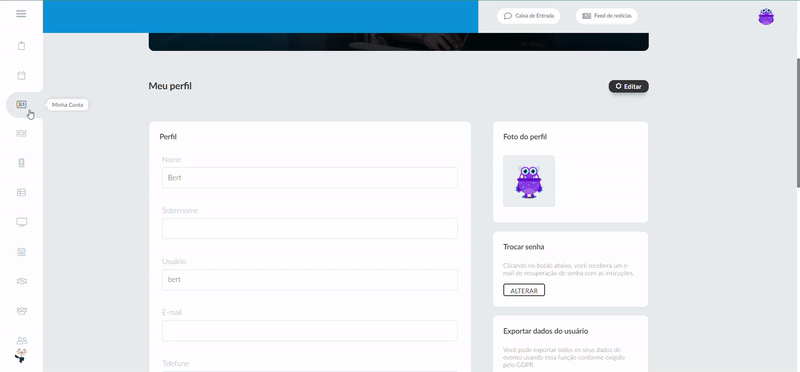Click the ticket icon in sidebar
The width and height of the screenshot is (800, 372).
click(21, 133)
